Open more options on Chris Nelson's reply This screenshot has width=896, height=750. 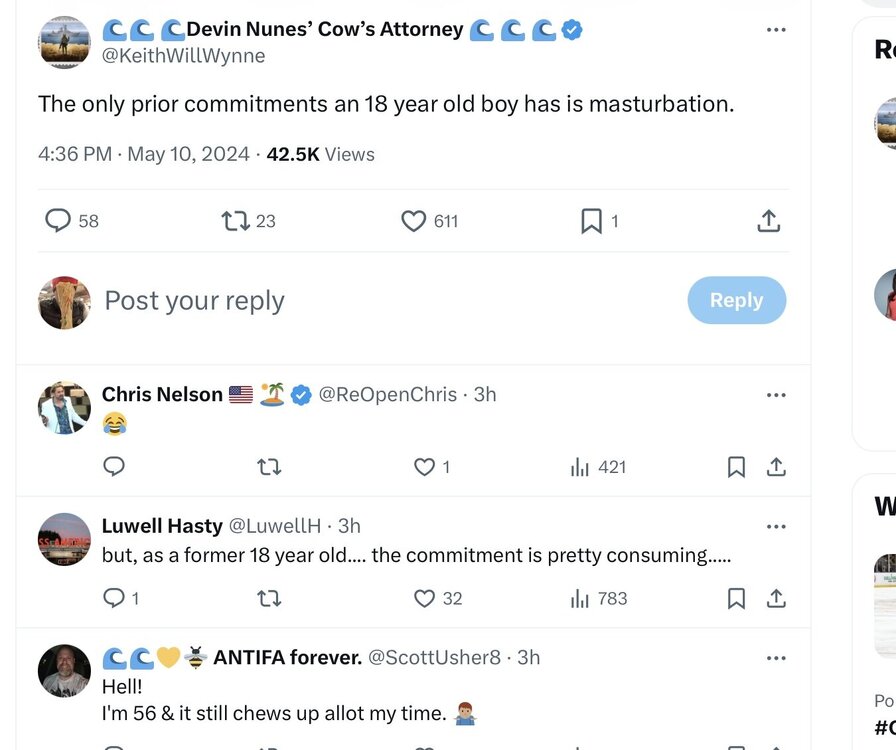776,395
